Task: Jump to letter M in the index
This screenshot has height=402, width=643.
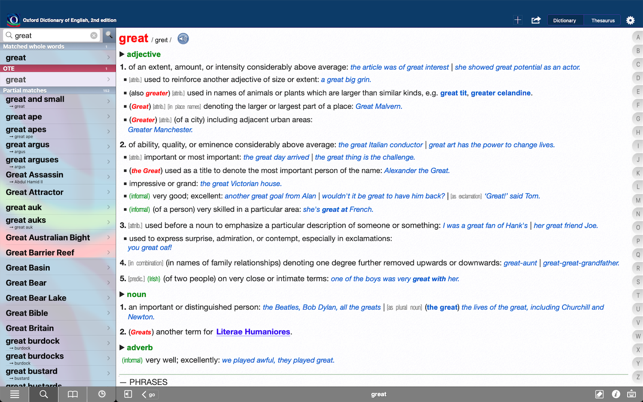Action: tap(638, 200)
